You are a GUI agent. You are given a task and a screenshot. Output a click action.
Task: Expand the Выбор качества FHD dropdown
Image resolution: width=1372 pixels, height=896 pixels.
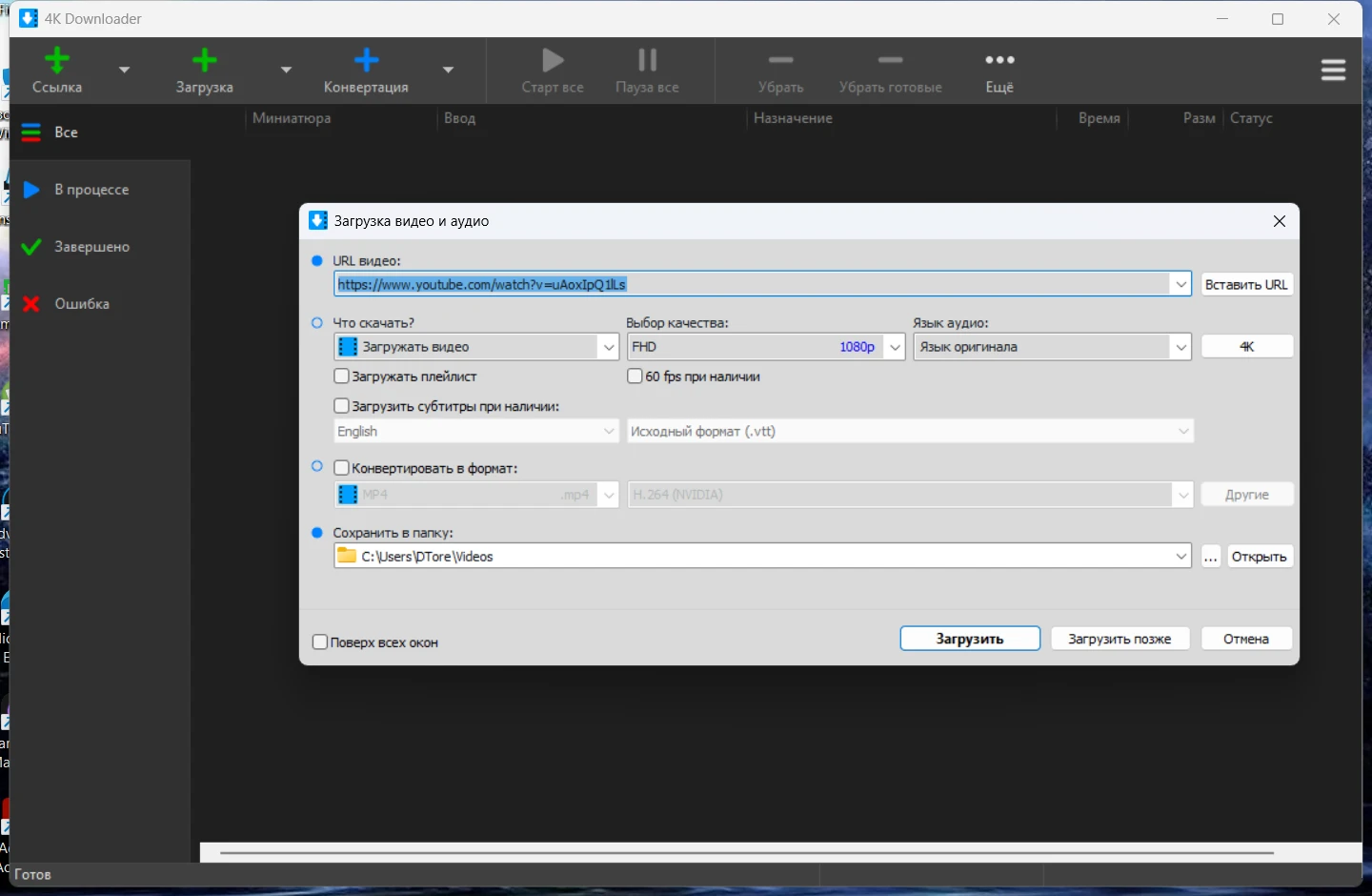coord(894,347)
